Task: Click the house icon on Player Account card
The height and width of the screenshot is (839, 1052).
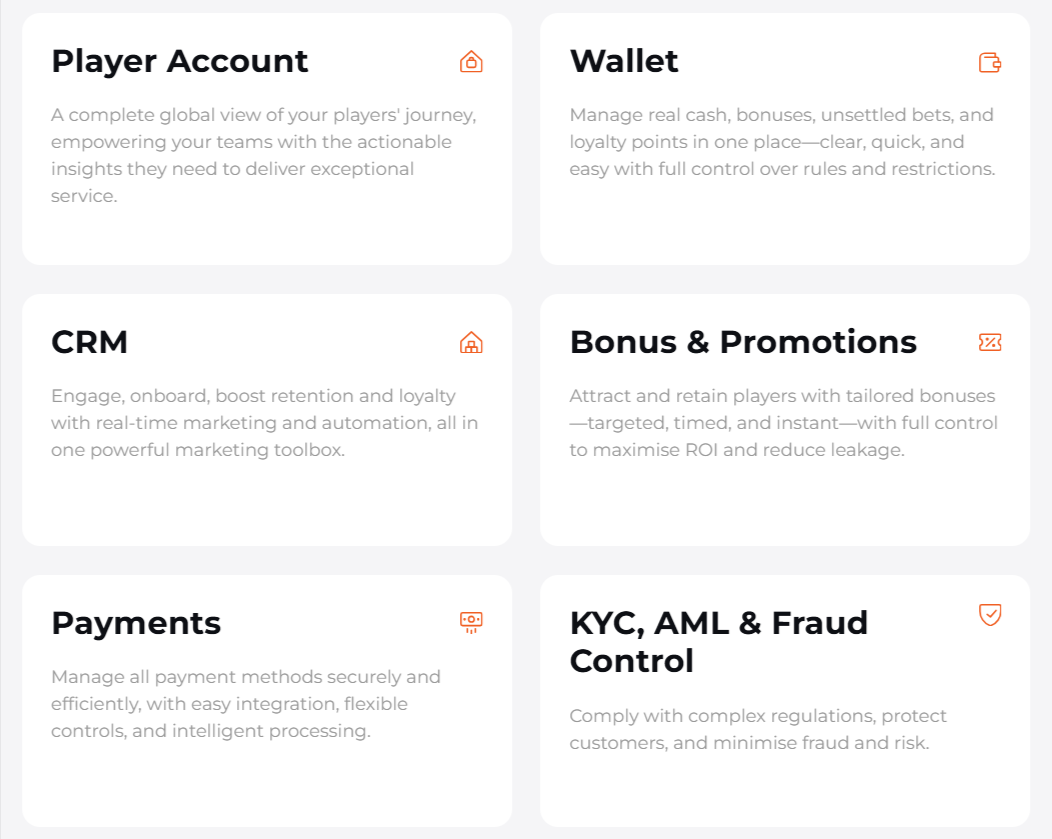Action: 471,62
